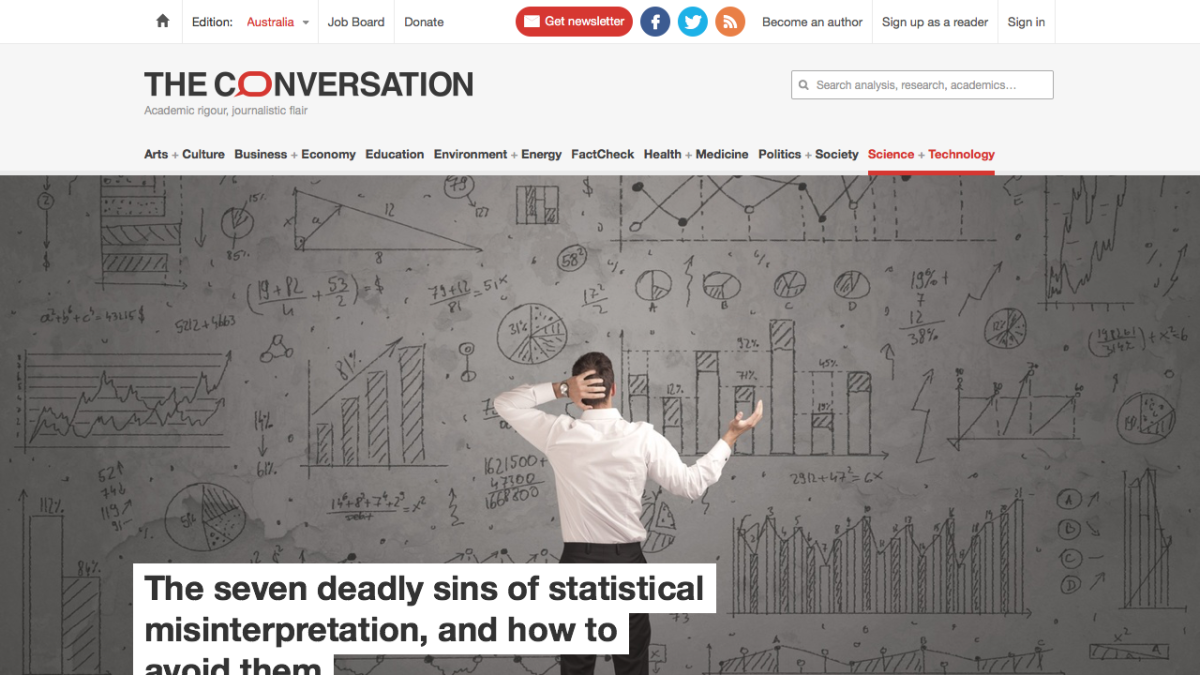The width and height of the screenshot is (1200, 675).
Task: Click inside the search analysis input field
Action: point(920,84)
